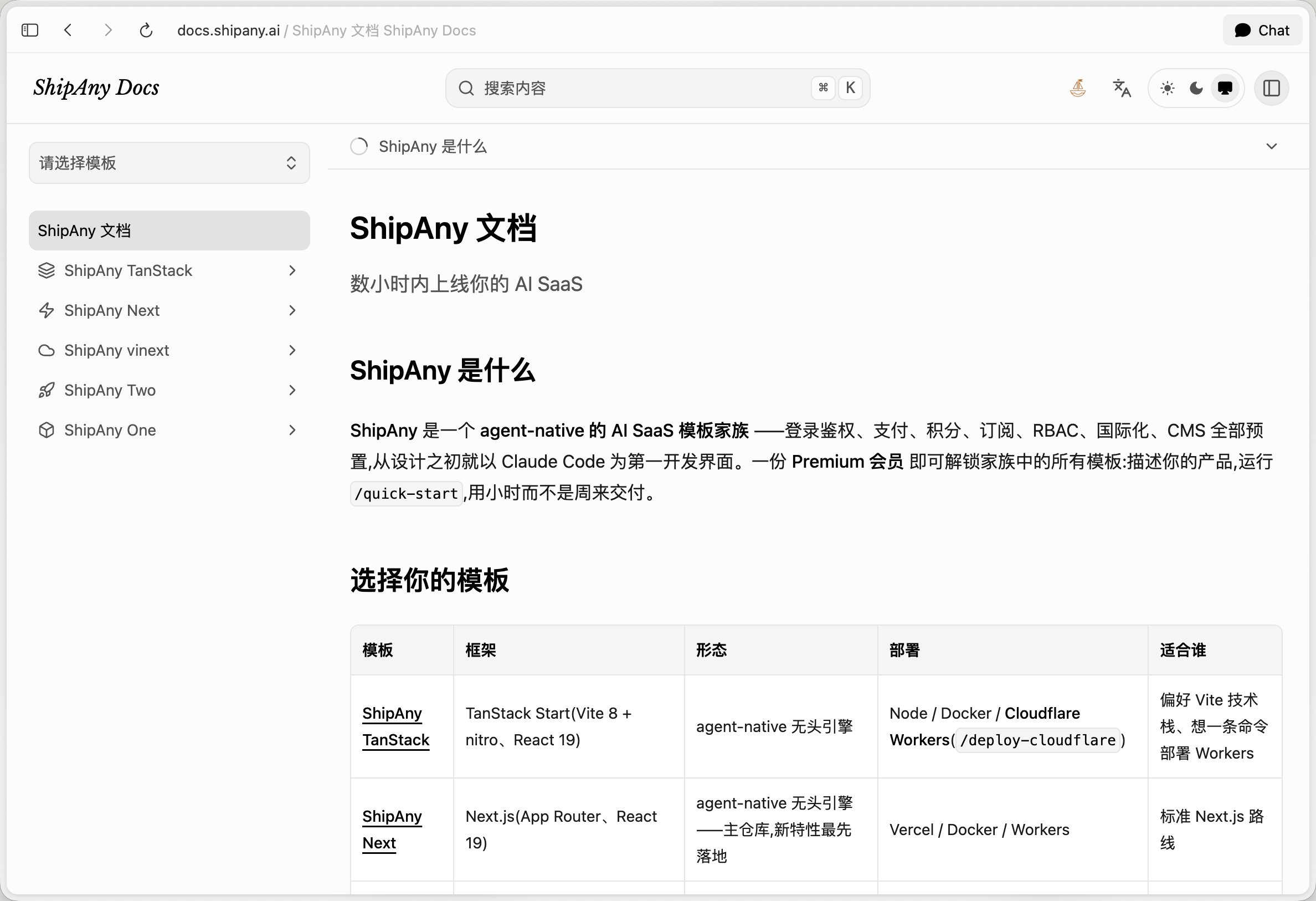
Task: Click the ShipAny TanStack layers icon
Action: click(x=47, y=270)
